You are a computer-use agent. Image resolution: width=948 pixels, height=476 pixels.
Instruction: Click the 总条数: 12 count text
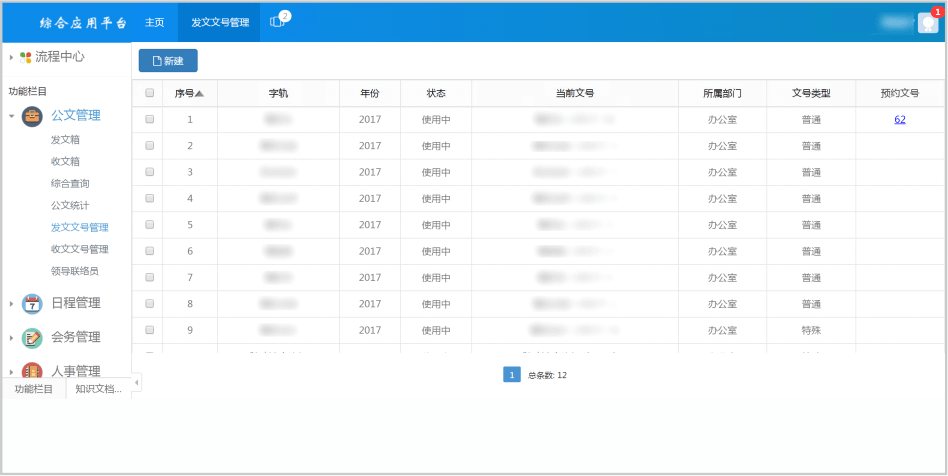547,376
